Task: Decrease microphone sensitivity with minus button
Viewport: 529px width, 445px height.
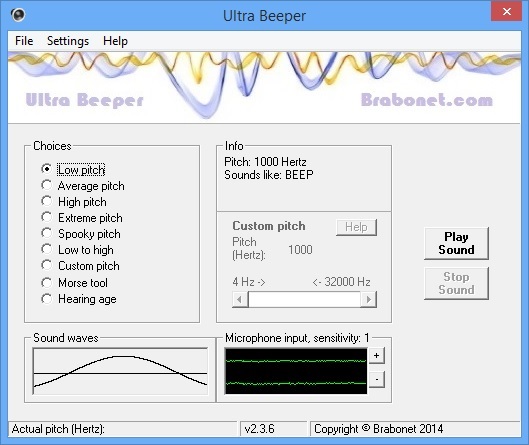Action: point(377,379)
